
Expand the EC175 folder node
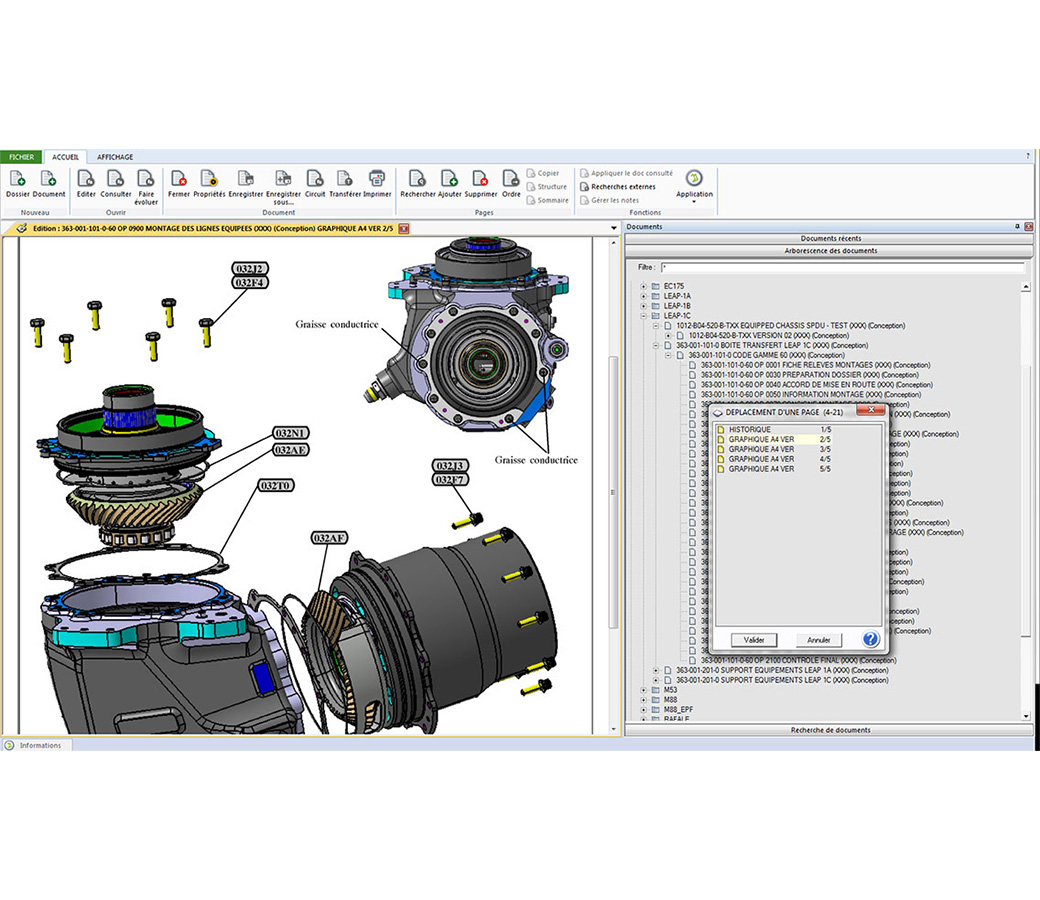pyautogui.click(x=644, y=286)
